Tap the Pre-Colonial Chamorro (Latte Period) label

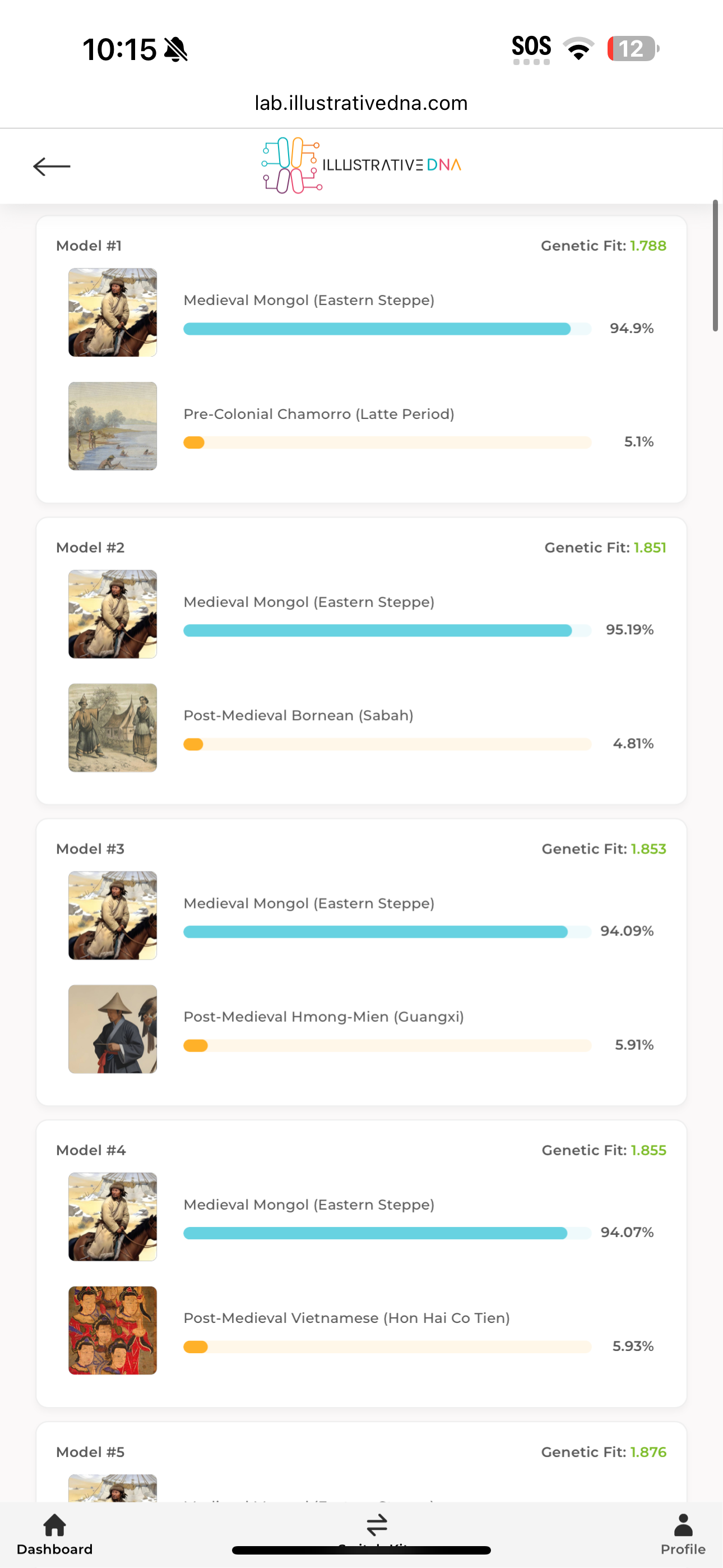pos(319,414)
